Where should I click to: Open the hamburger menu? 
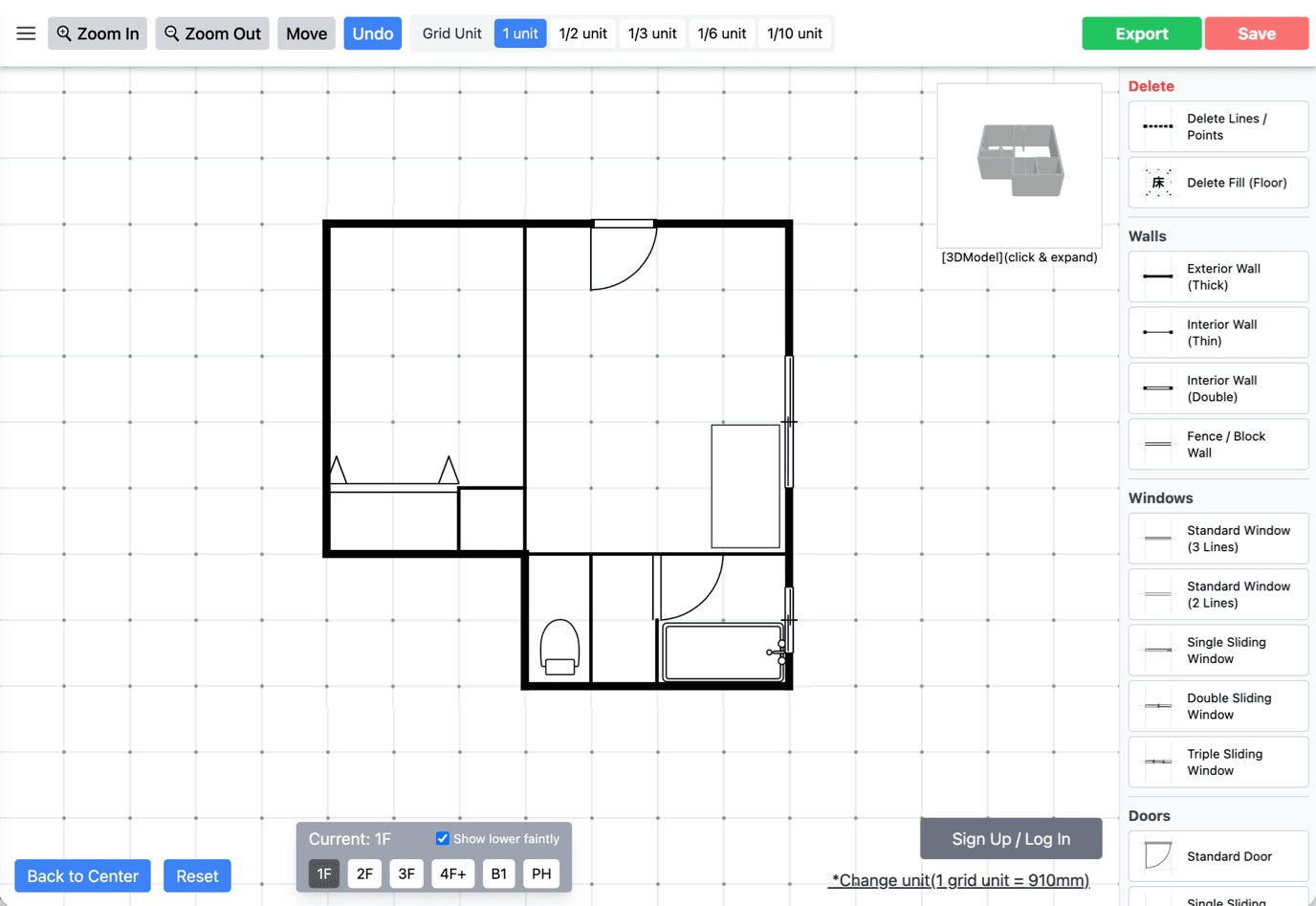[x=26, y=33]
